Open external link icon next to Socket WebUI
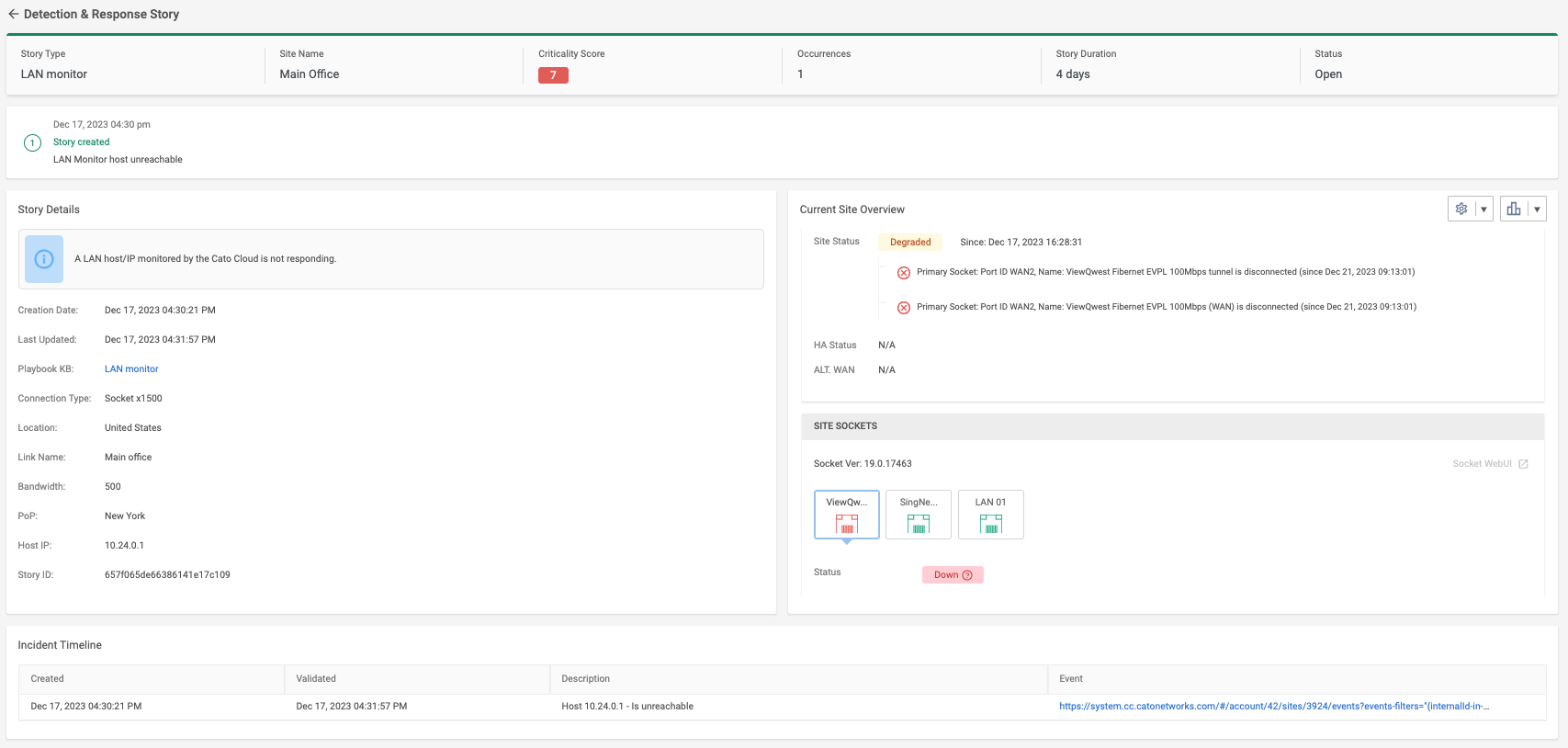The width and height of the screenshot is (1568, 748). [x=1523, y=464]
